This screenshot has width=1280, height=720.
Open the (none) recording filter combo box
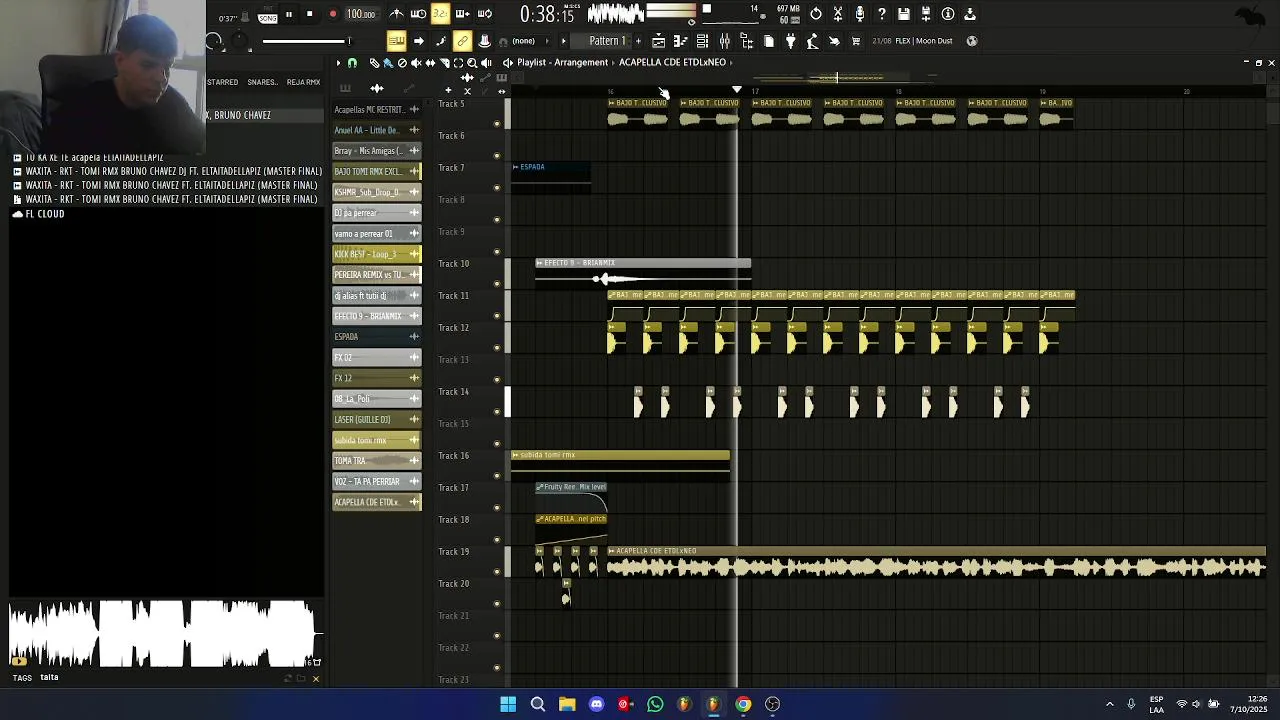click(x=529, y=41)
